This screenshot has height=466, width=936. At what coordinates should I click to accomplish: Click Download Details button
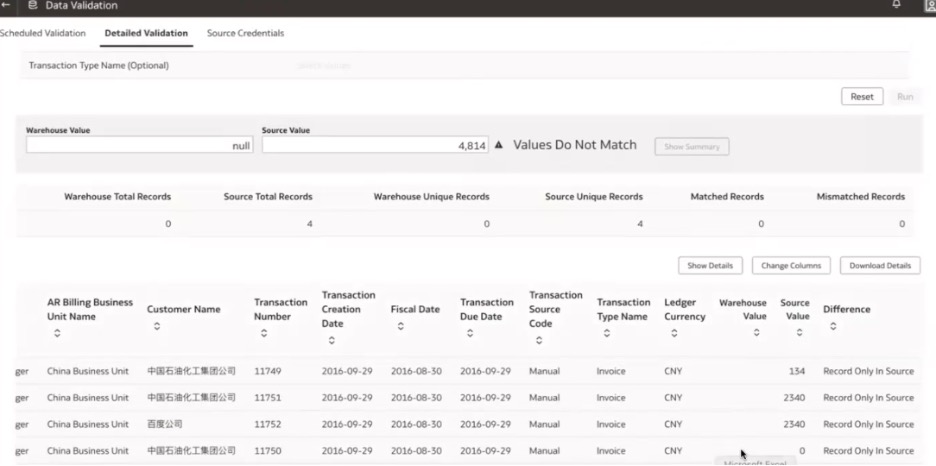point(880,266)
